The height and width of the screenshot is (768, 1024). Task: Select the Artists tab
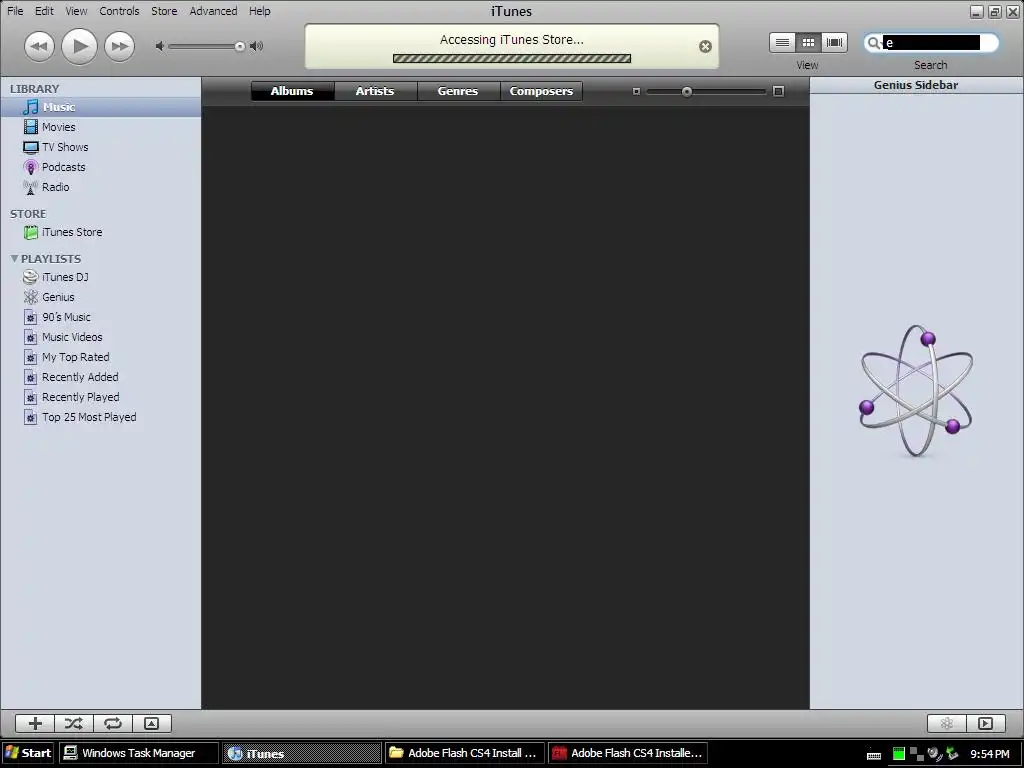click(375, 91)
